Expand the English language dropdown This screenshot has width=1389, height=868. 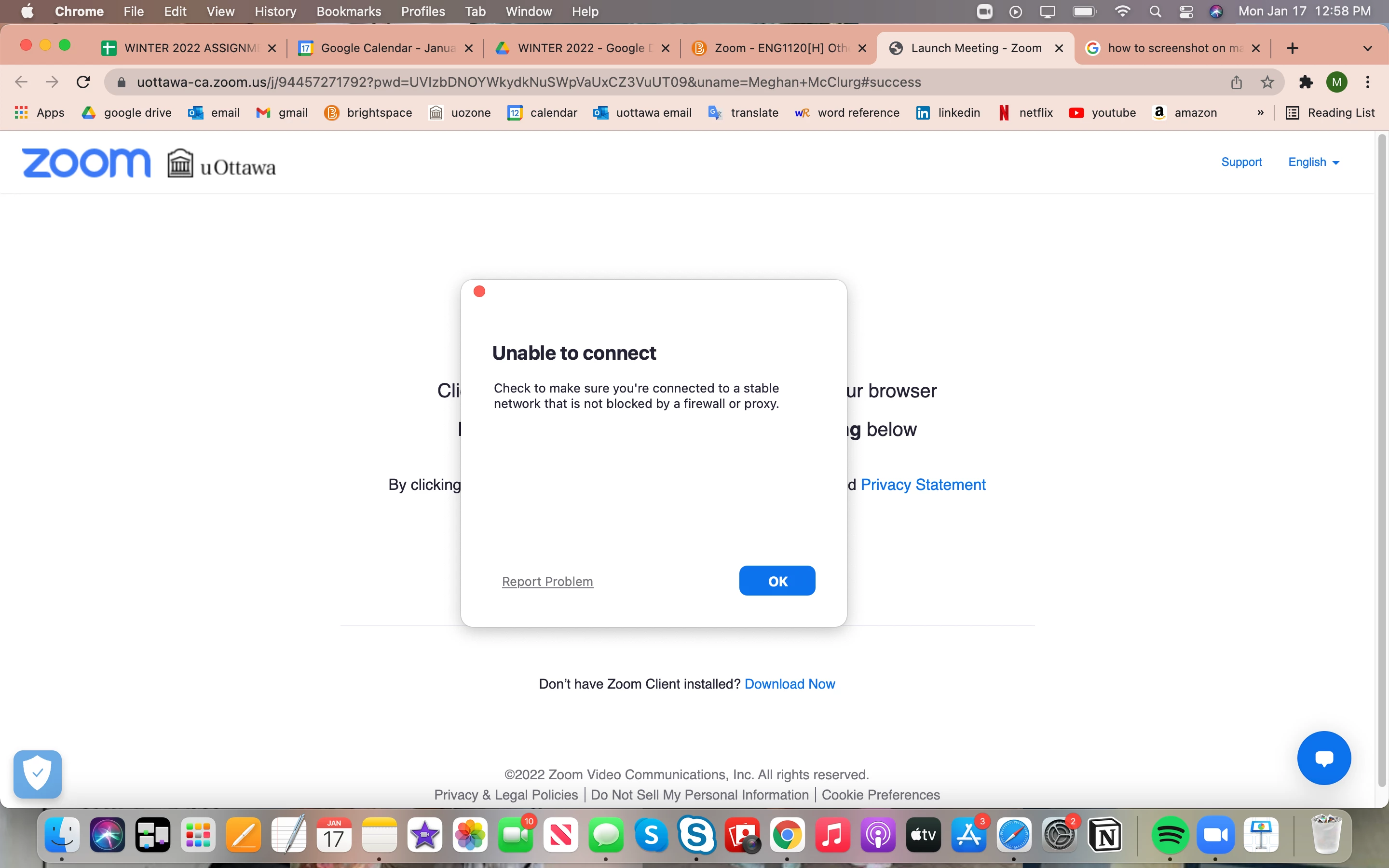coord(1313,163)
